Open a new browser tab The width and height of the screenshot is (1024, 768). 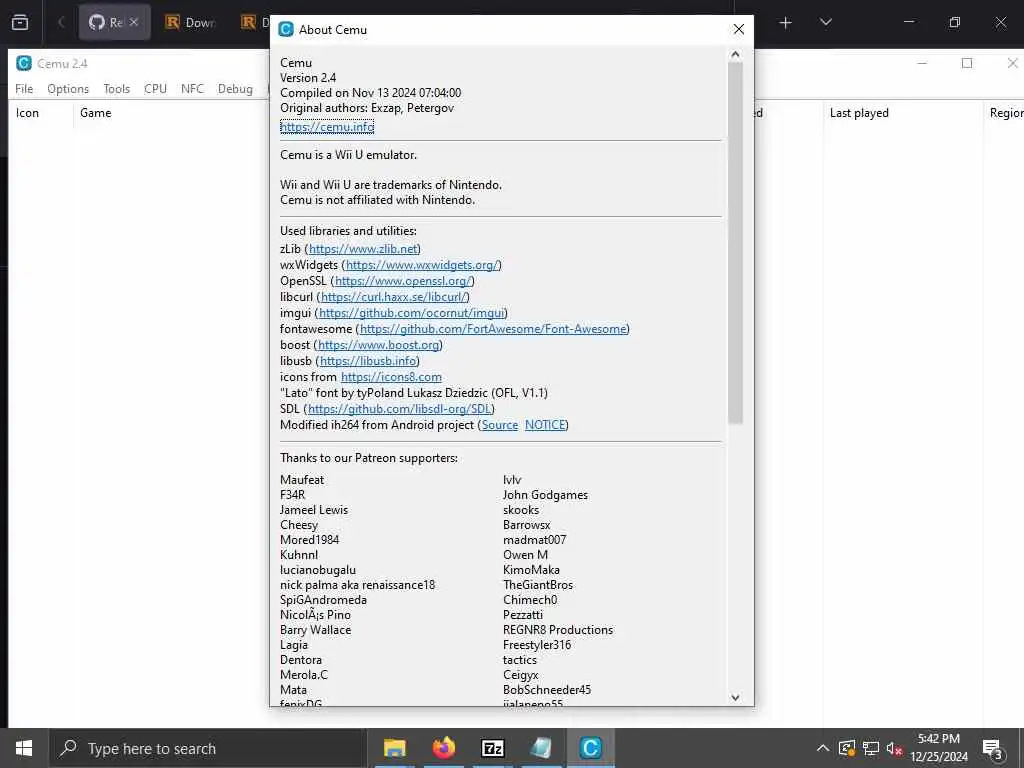click(x=786, y=23)
